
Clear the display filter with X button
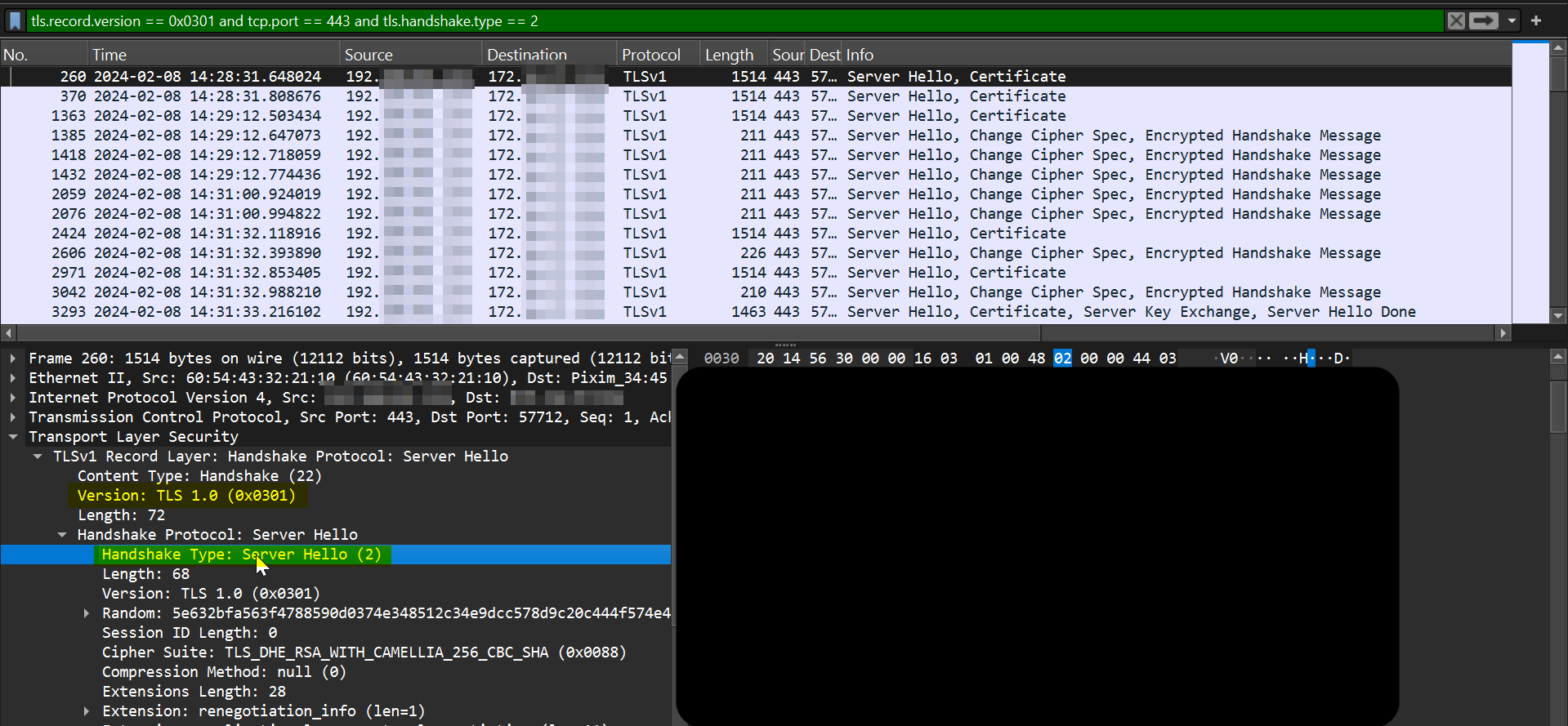click(1456, 20)
